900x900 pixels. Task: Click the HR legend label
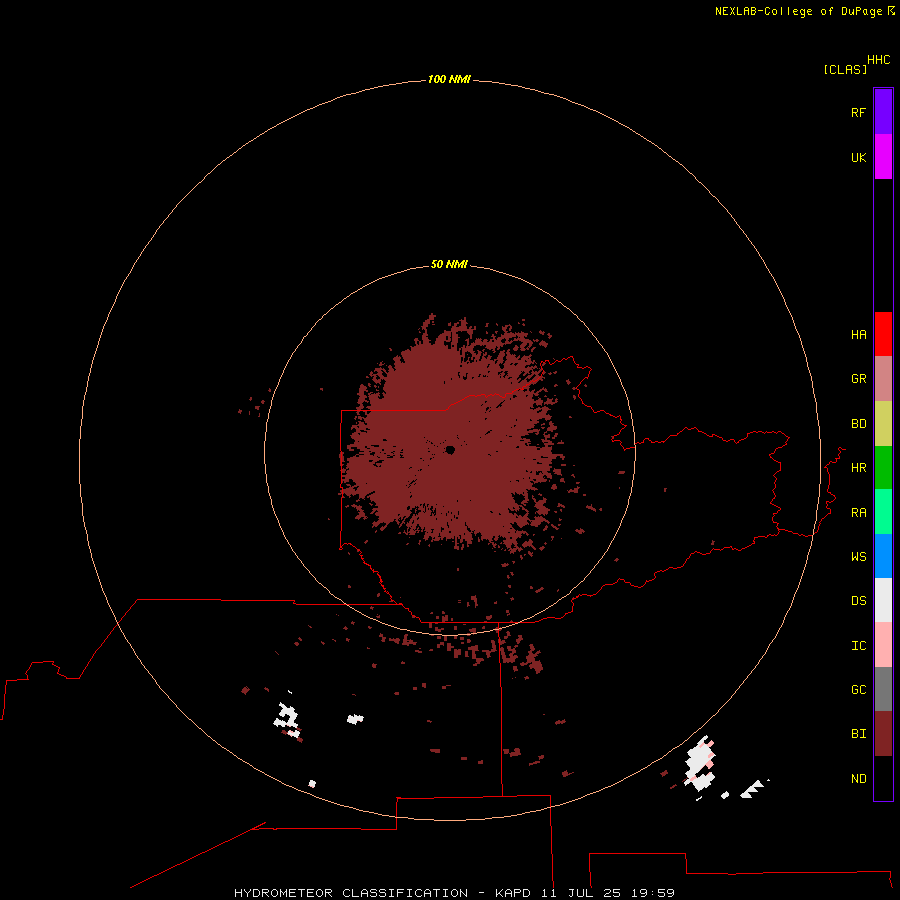click(x=858, y=468)
